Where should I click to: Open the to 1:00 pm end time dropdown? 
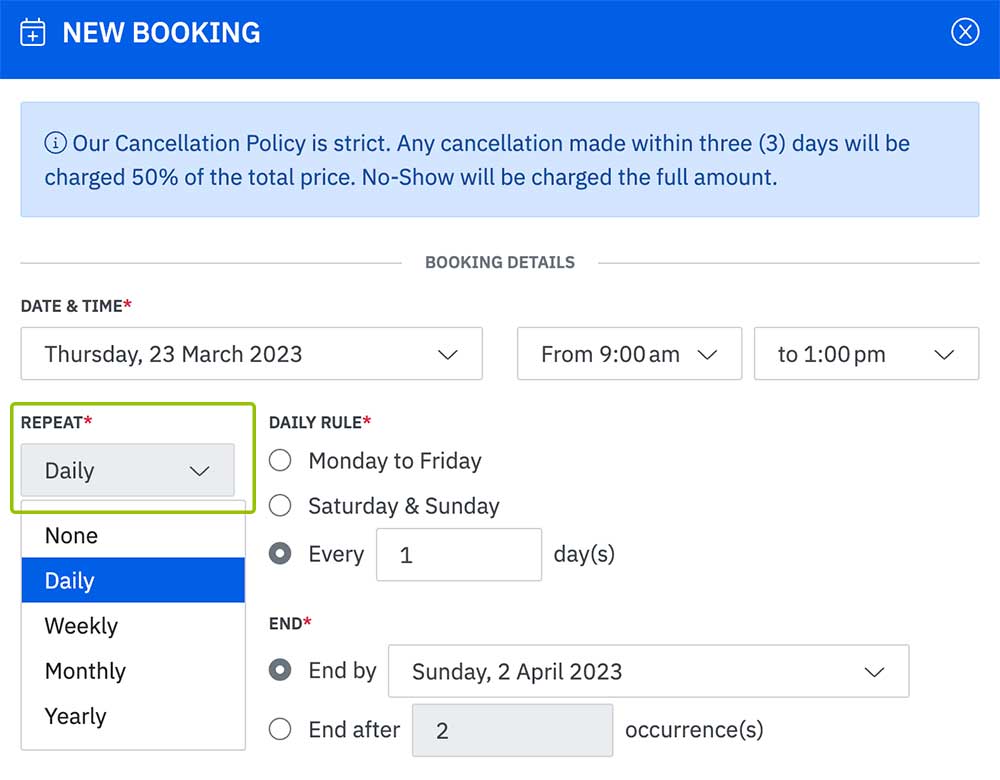pos(865,354)
